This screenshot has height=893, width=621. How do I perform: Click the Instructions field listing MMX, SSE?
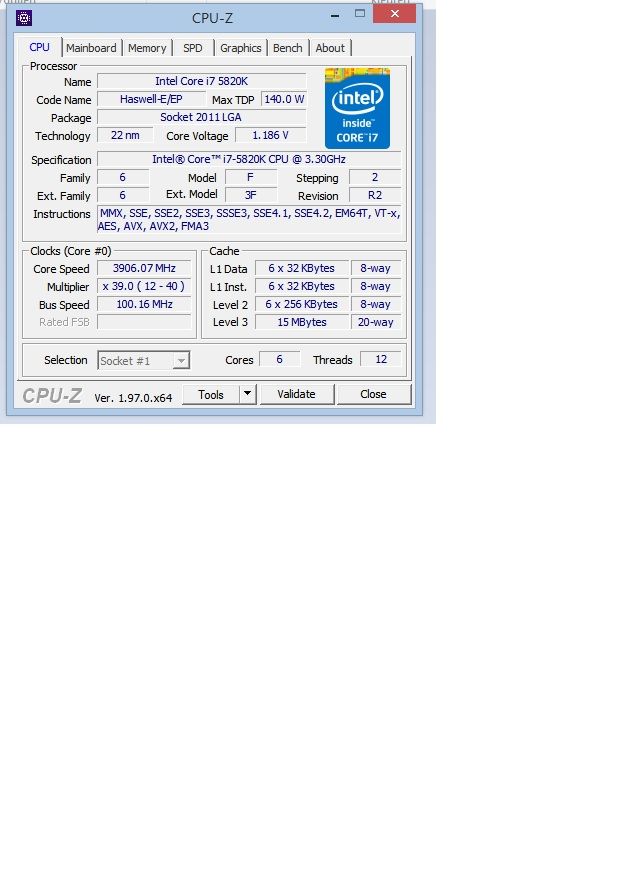pyautogui.click(x=249, y=220)
